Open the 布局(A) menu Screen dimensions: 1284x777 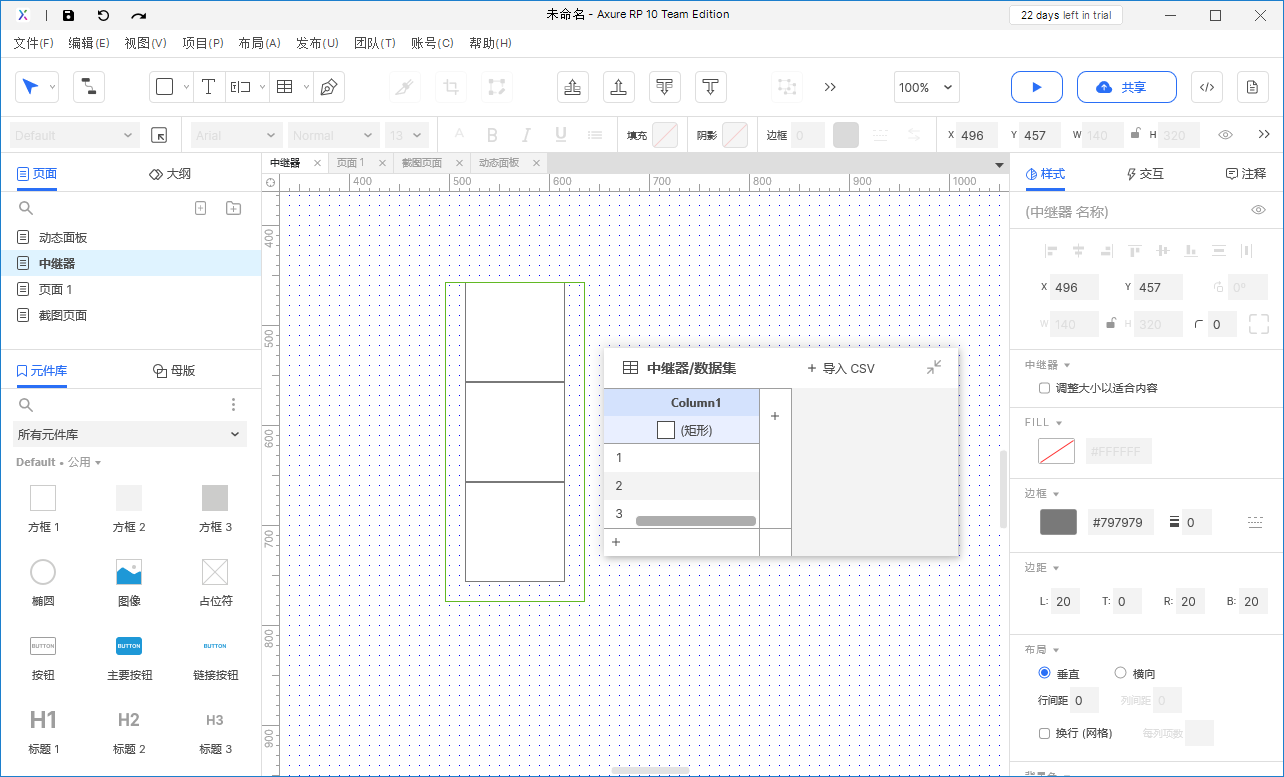[x=259, y=43]
